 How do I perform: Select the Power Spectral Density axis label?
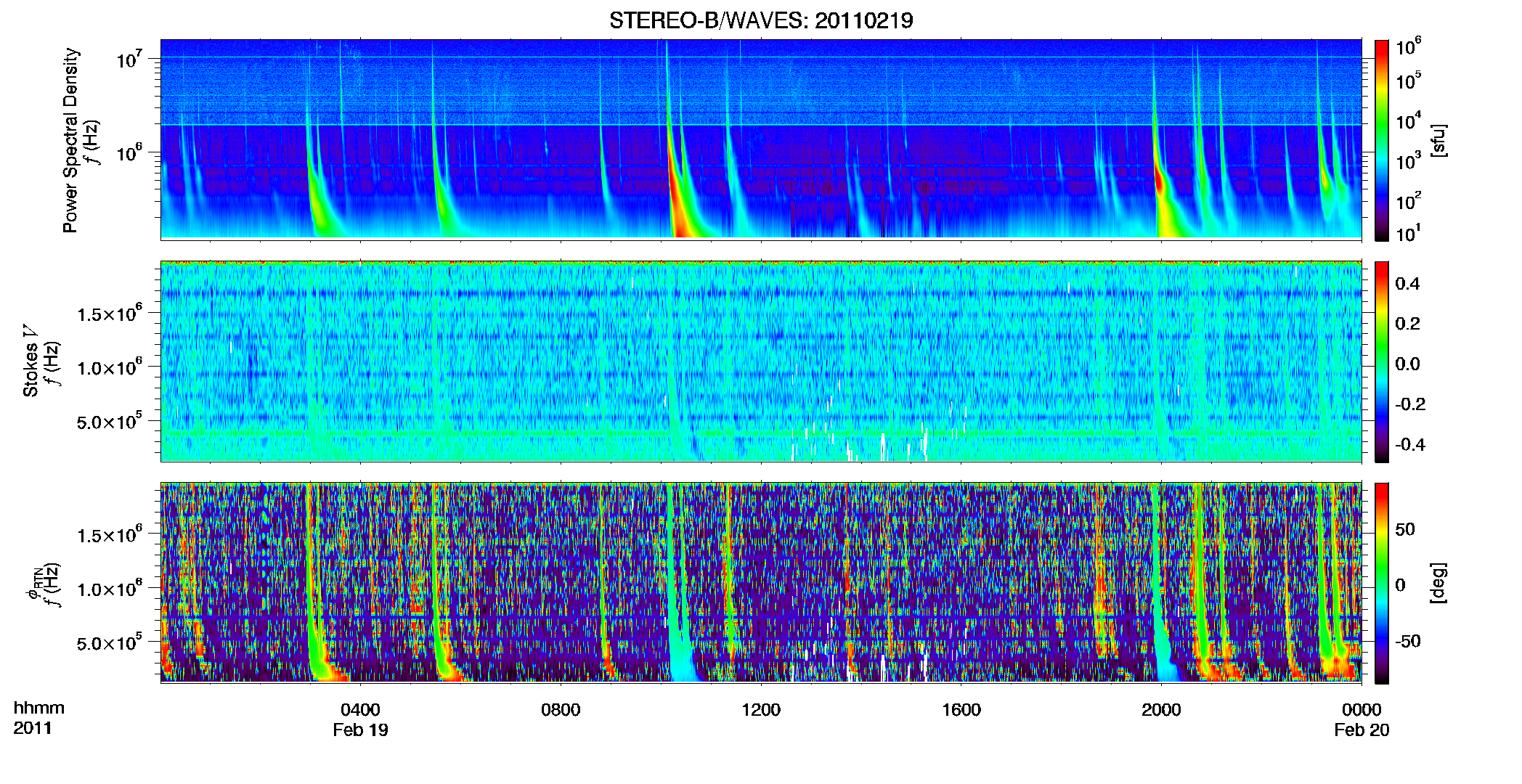tap(70, 140)
